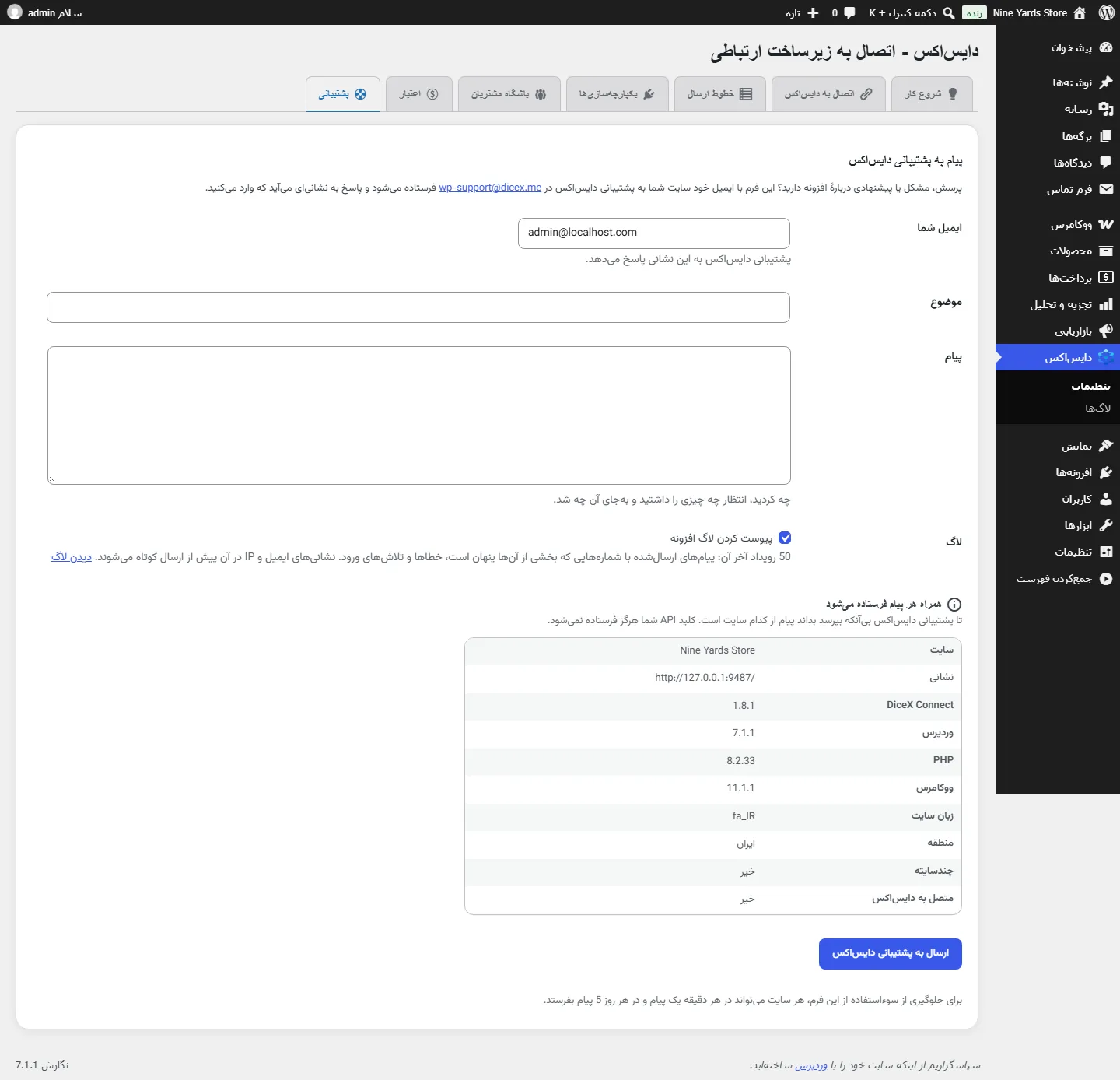Viewport: 1120px width, 1080px height.
Task: Click the fa_IR site language value
Action: click(744, 816)
